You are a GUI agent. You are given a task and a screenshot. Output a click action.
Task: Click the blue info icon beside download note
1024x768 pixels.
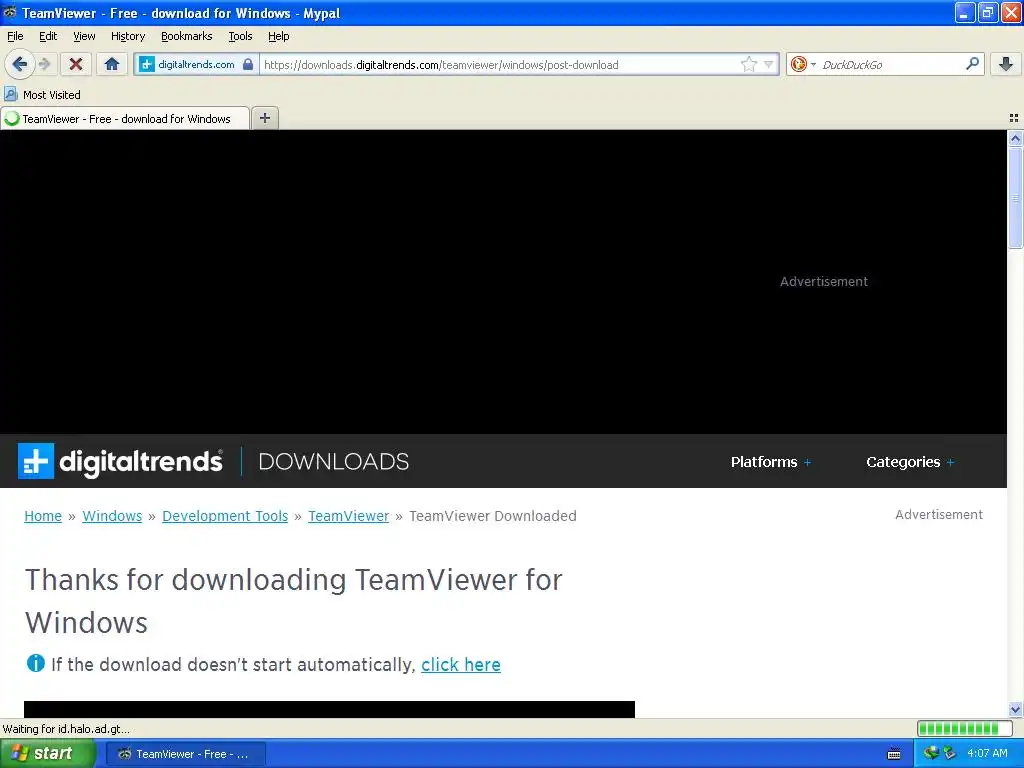35,664
